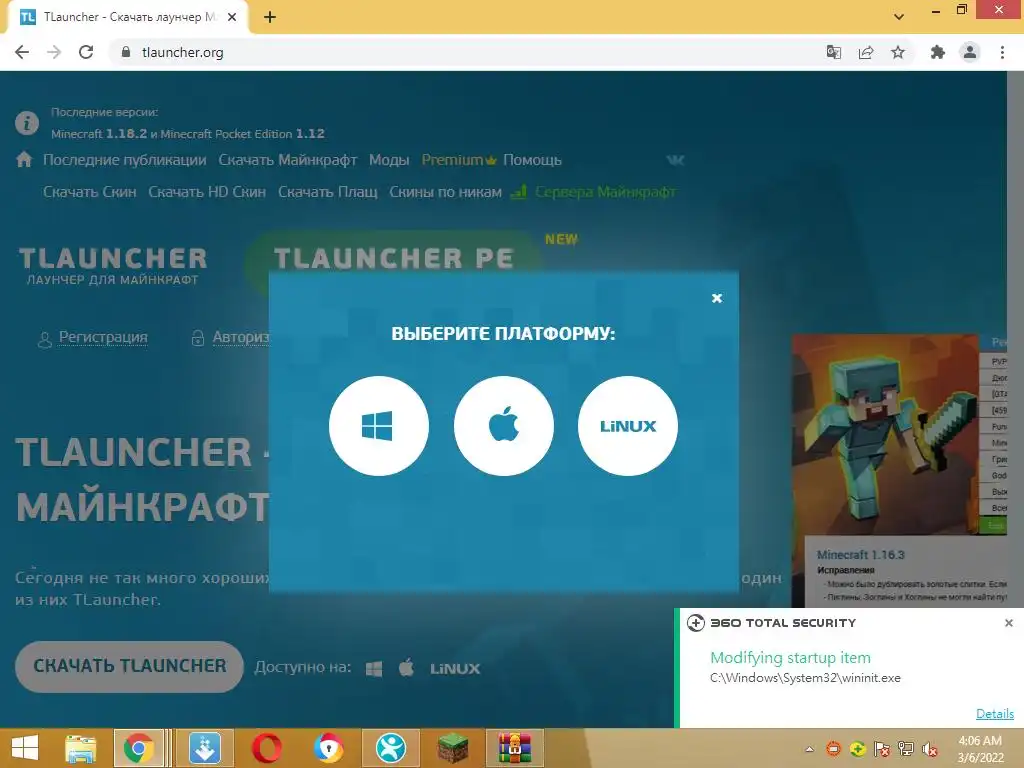This screenshot has height=768, width=1024.
Task: Open File Explorer from taskbar
Action: (81, 748)
